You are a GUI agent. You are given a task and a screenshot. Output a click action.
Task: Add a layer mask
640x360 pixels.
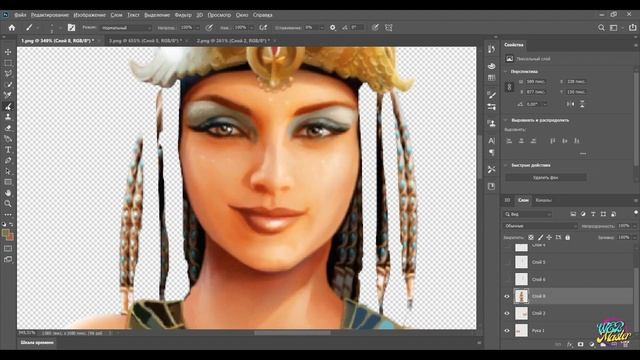580,344
